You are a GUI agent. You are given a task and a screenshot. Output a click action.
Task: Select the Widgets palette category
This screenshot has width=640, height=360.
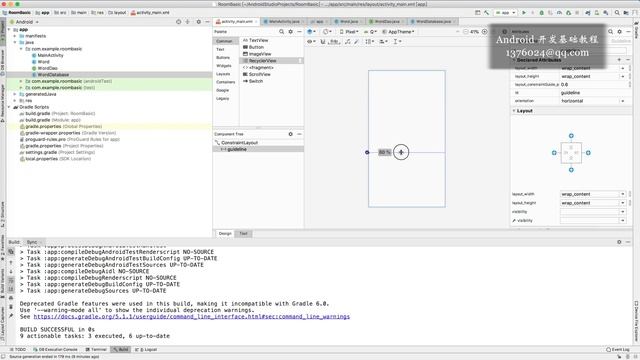pyautogui.click(x=224, y=66)
